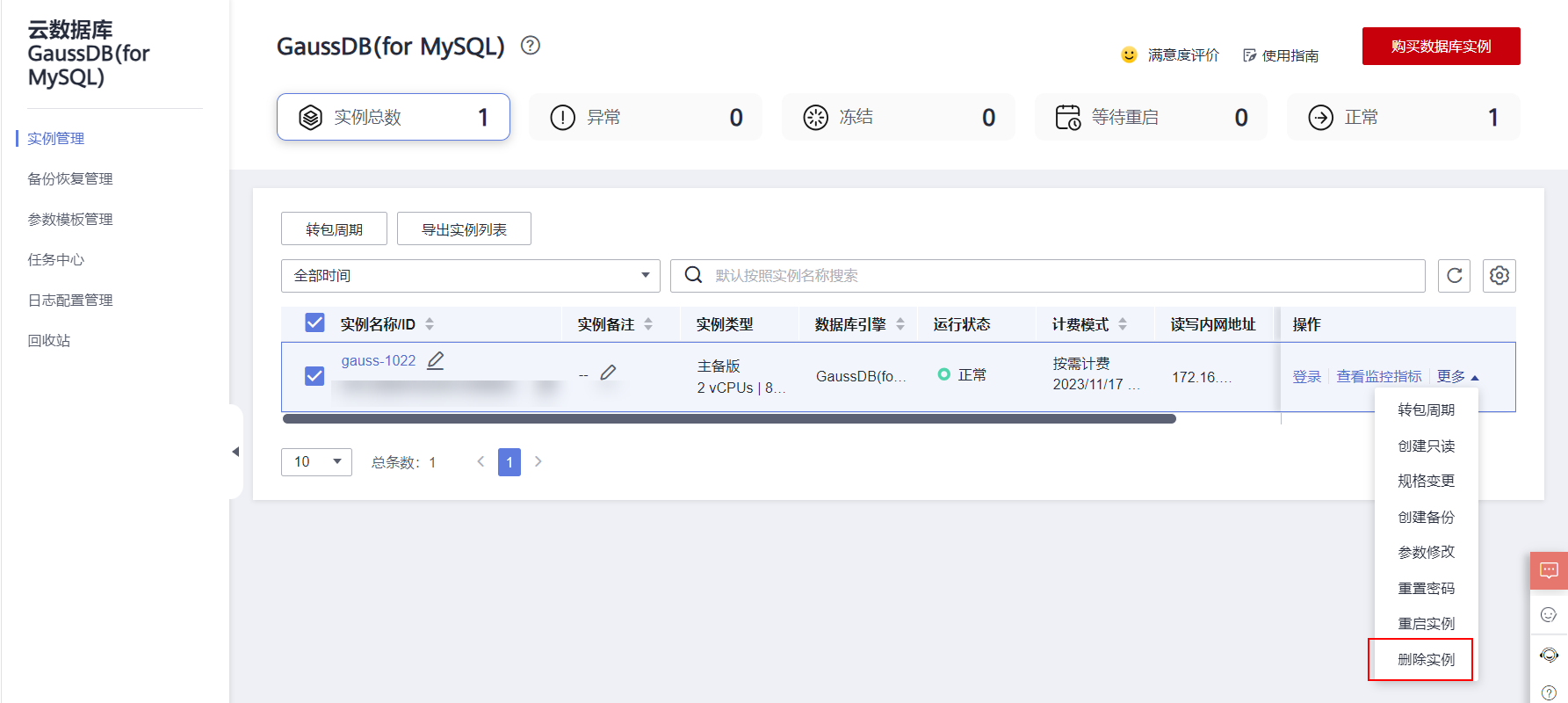The width and height of the screenshot is (1568, 703).
Task: Open 日志配置管理 in the sidebar
Action: 70,301
